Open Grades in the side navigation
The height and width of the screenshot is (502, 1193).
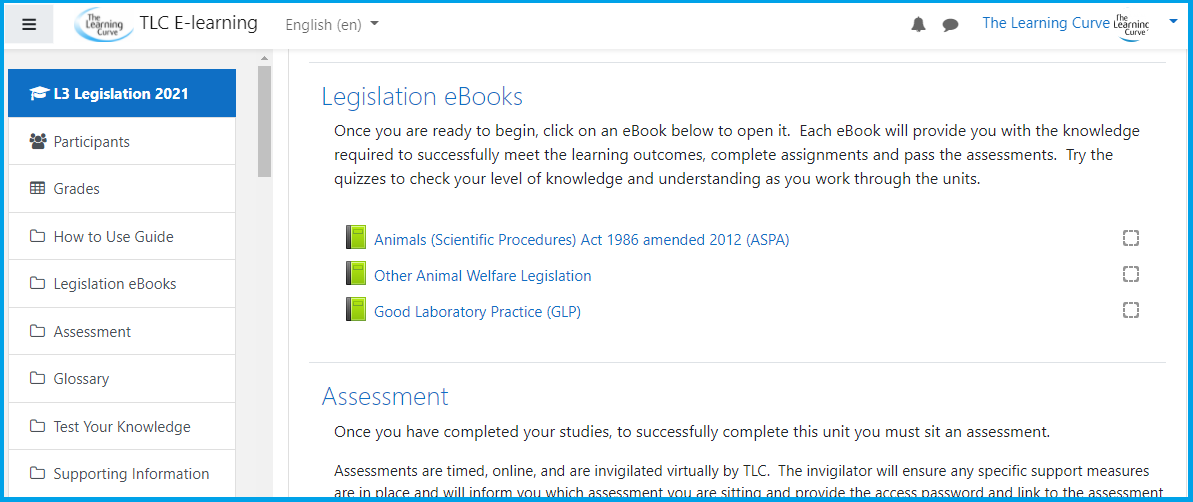coord(76,189)
